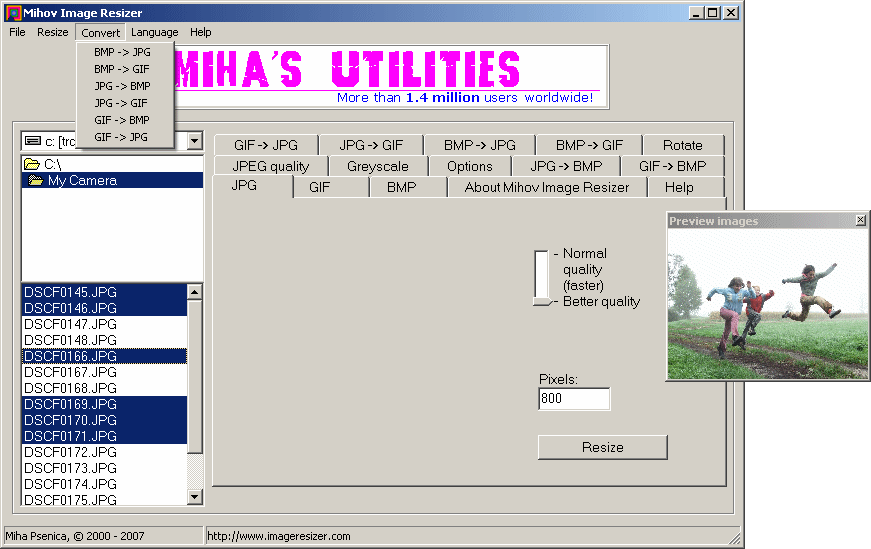Close the Preview images panel
871x549 pixels.
[x=861, y=221]
